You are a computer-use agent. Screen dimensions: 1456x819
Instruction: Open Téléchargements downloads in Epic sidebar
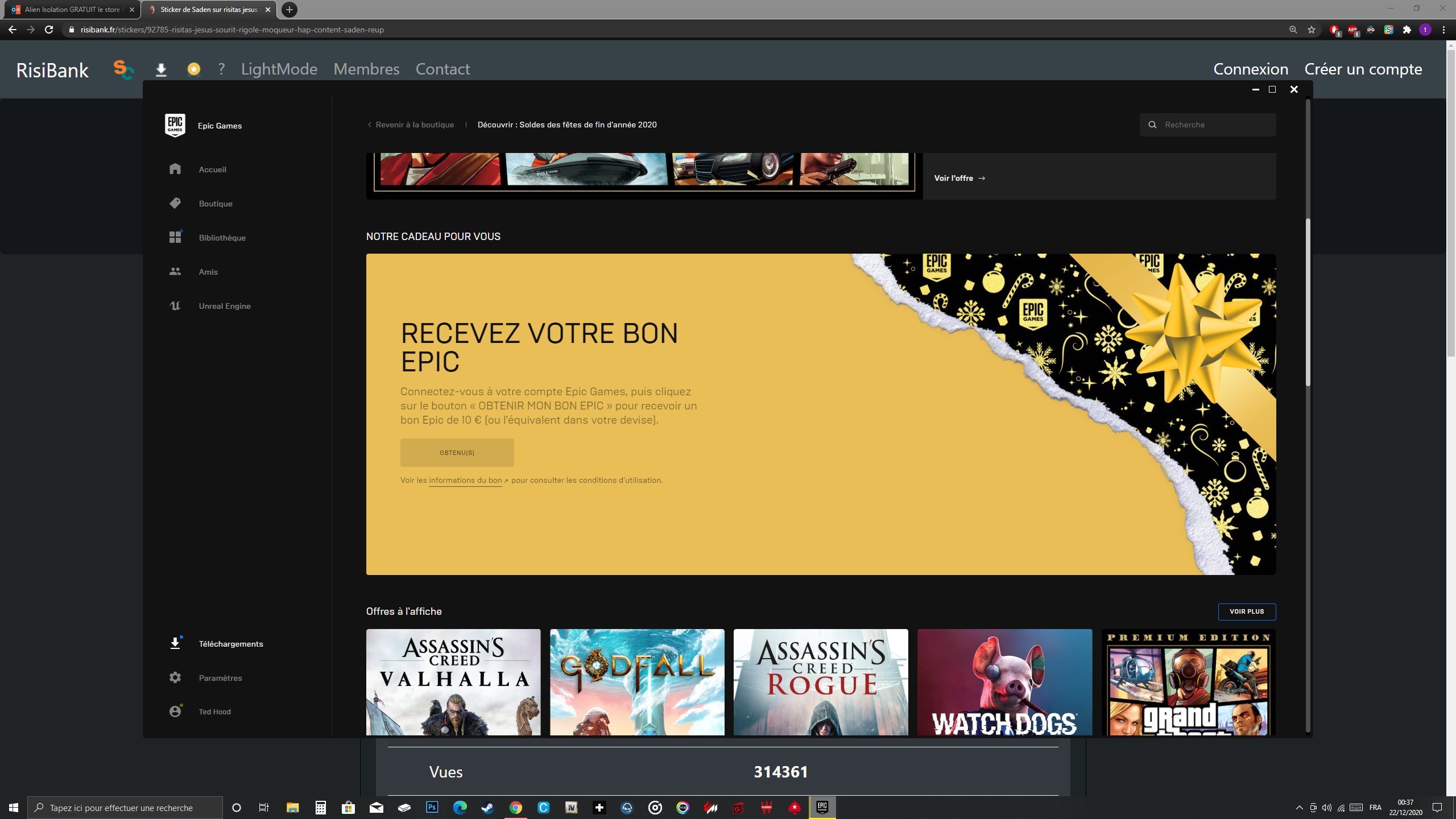click(230, 644)
